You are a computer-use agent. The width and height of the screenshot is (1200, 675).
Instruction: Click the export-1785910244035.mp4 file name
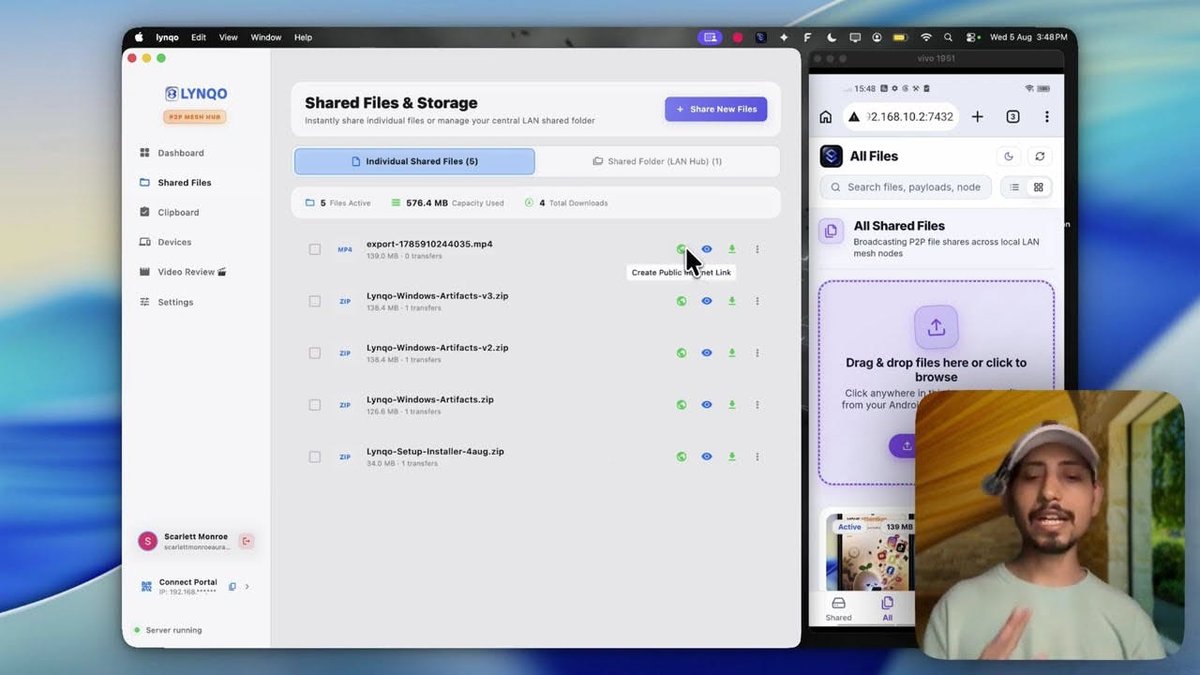tap(429, 244)
